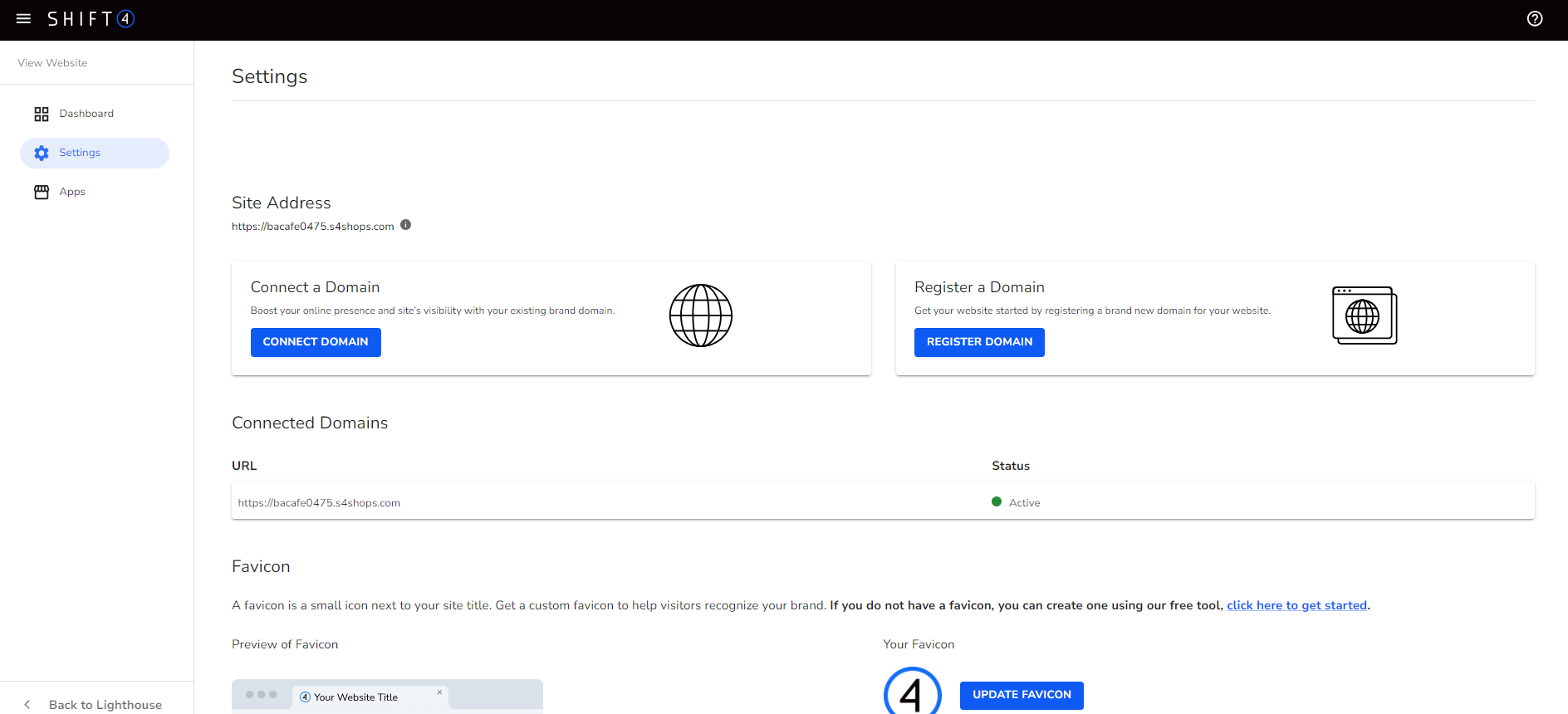Image resolution: width=1568 pixels, height=714 pixels.
Task: Click the Update Favicon button
Action: (x=1021, y=695)
